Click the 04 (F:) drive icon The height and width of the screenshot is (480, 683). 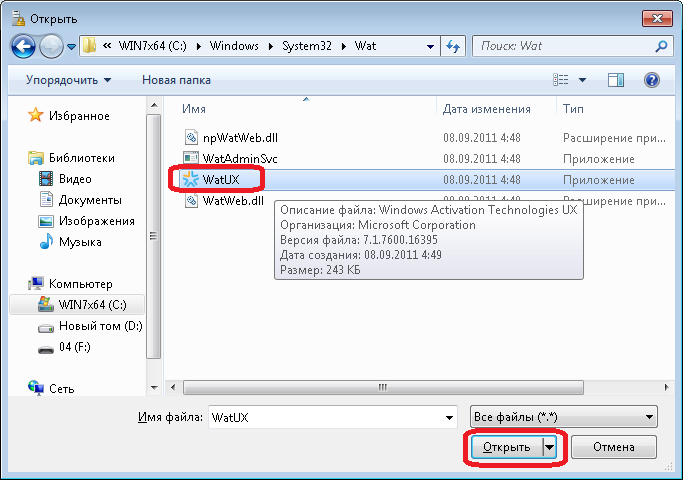click(46, 349)
